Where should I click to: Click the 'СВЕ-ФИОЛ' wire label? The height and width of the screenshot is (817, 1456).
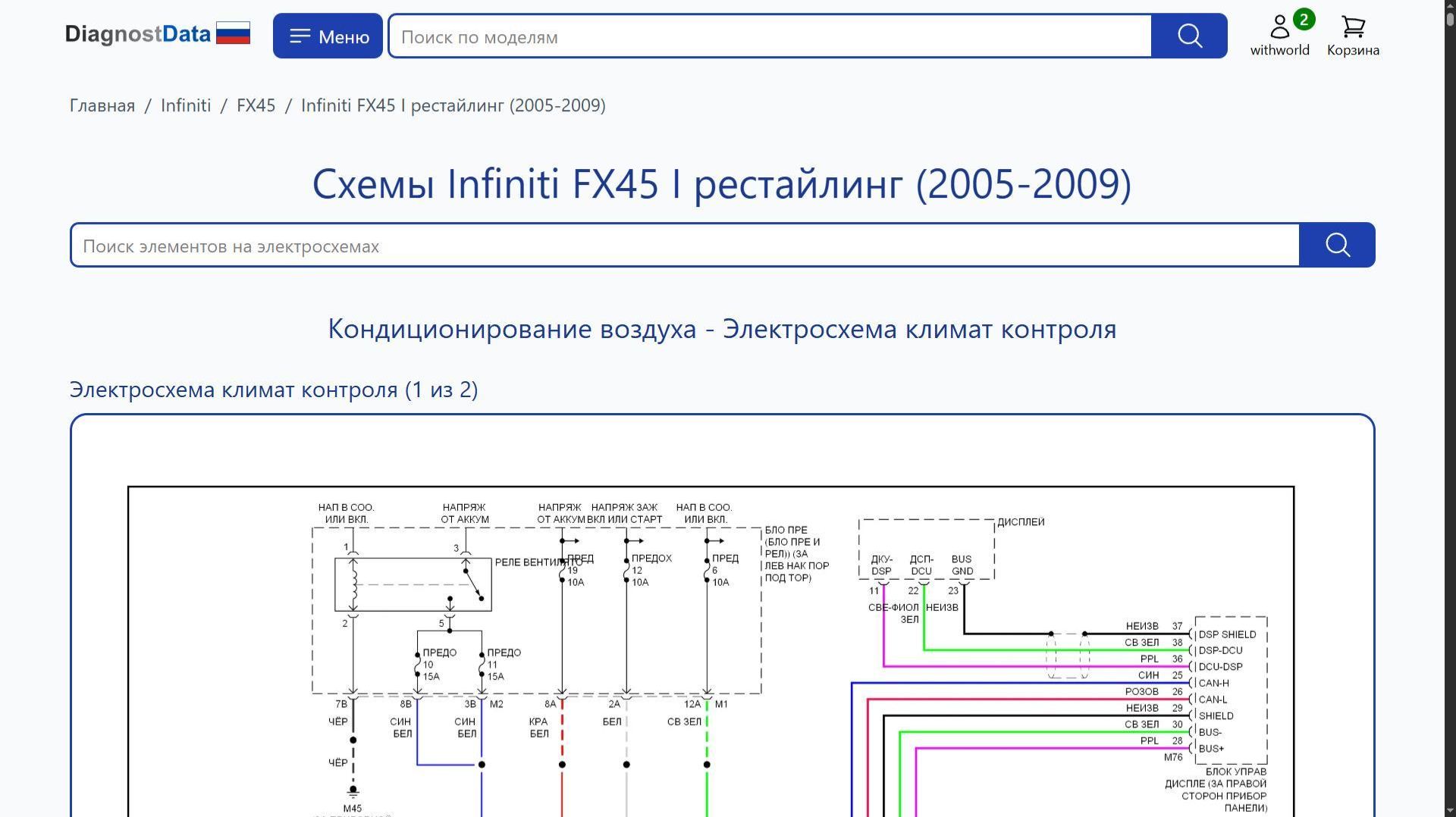click(893, 608)
